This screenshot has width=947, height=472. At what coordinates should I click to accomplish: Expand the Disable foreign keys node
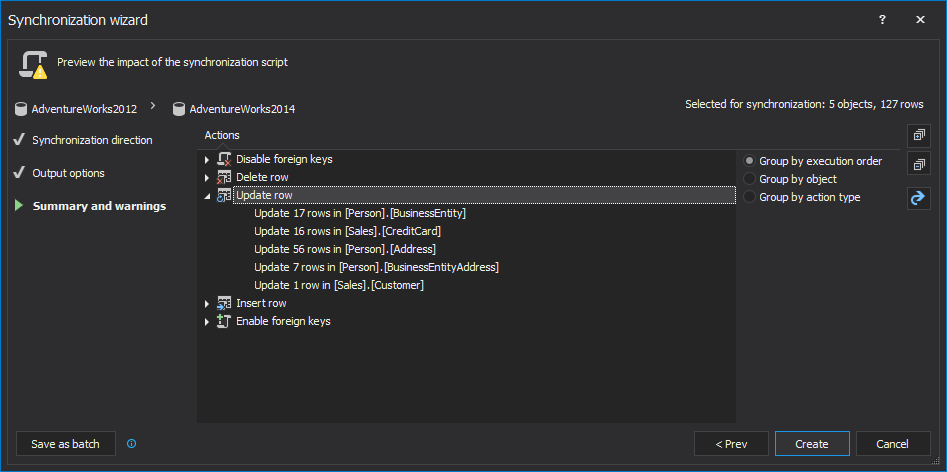point(207,160)
